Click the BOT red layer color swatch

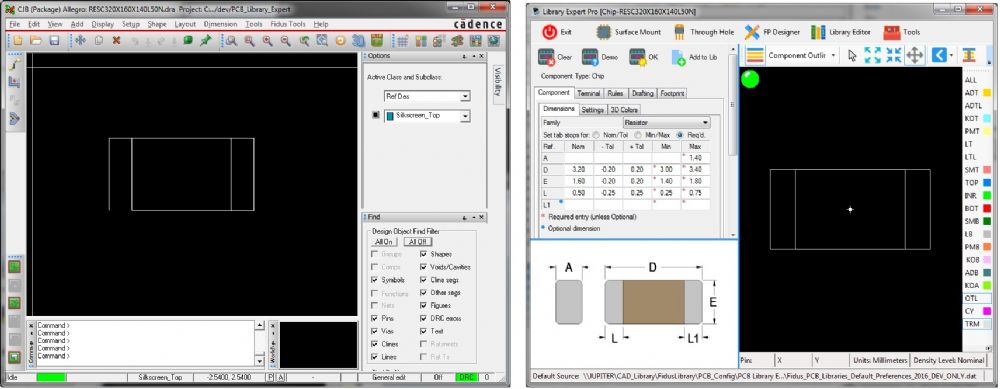pos(987,208)
